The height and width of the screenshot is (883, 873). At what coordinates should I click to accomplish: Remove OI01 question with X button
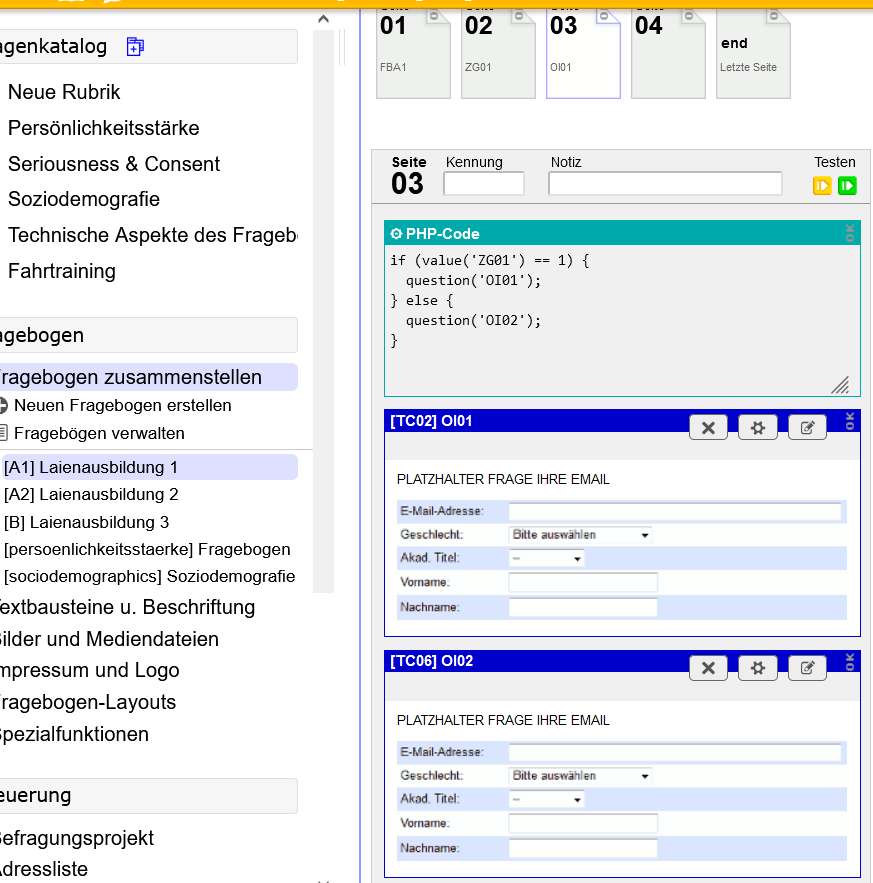[x=708, y=428]
